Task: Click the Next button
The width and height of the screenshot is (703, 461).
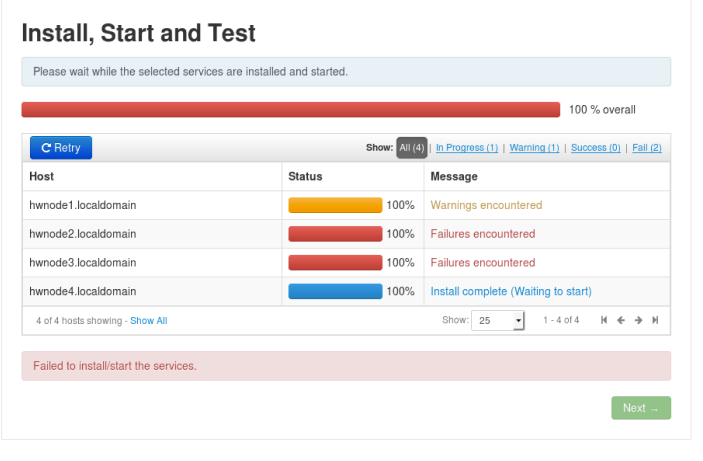Action: pos(641,408)
